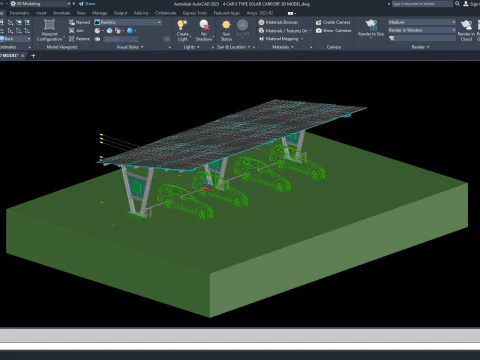Click Create Camera

[x=333, y=22]
